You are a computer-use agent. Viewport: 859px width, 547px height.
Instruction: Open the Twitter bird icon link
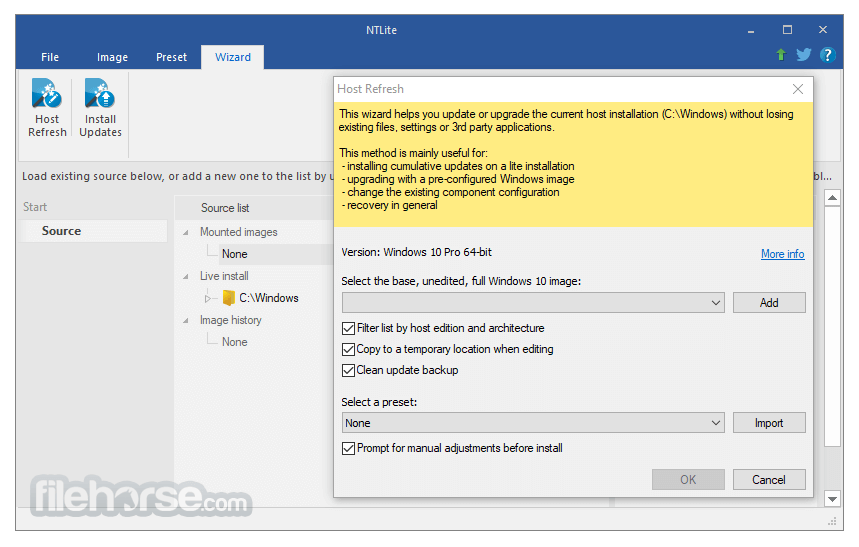click(804, 55)
